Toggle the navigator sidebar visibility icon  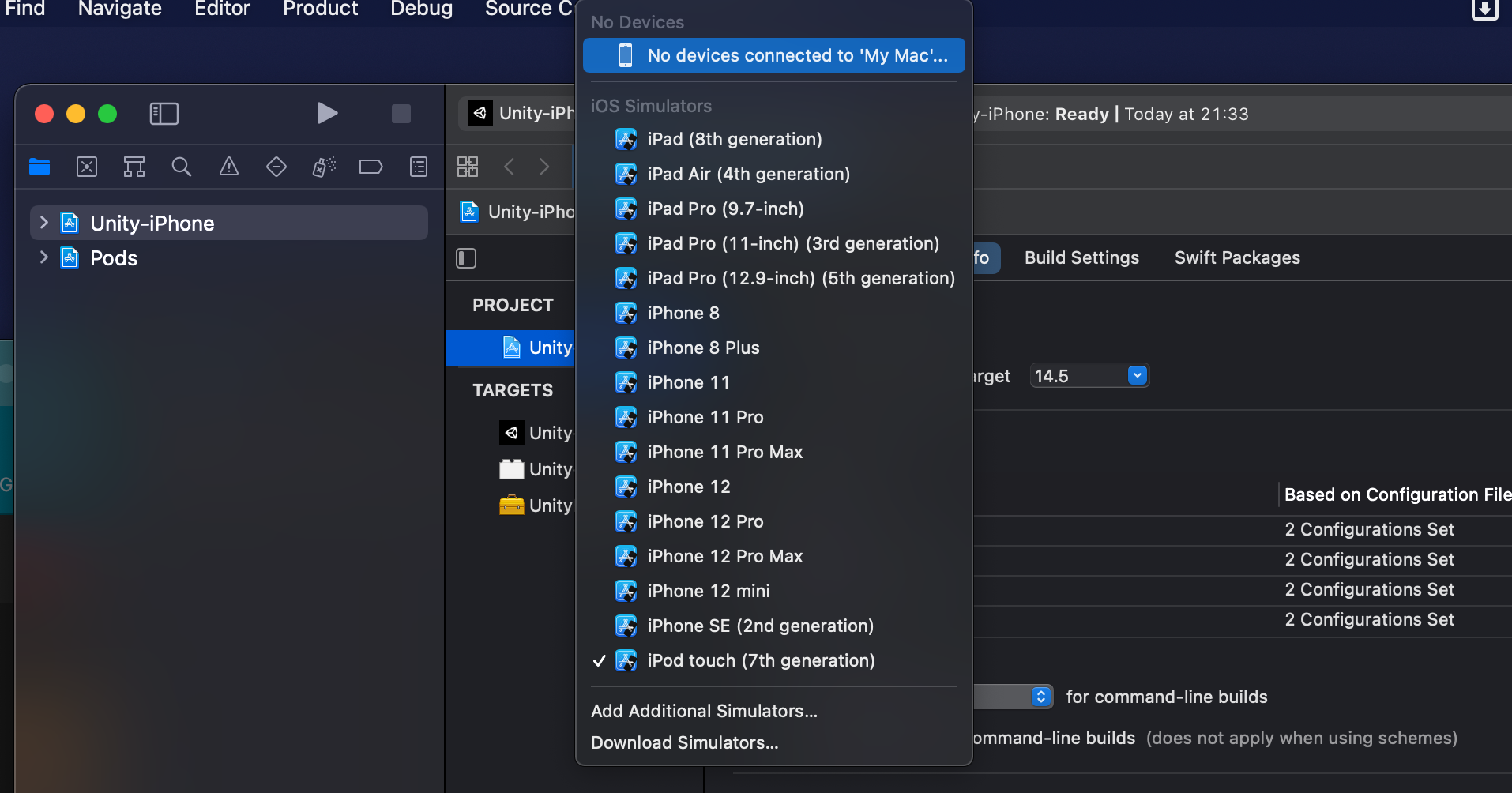click(164, 114)
